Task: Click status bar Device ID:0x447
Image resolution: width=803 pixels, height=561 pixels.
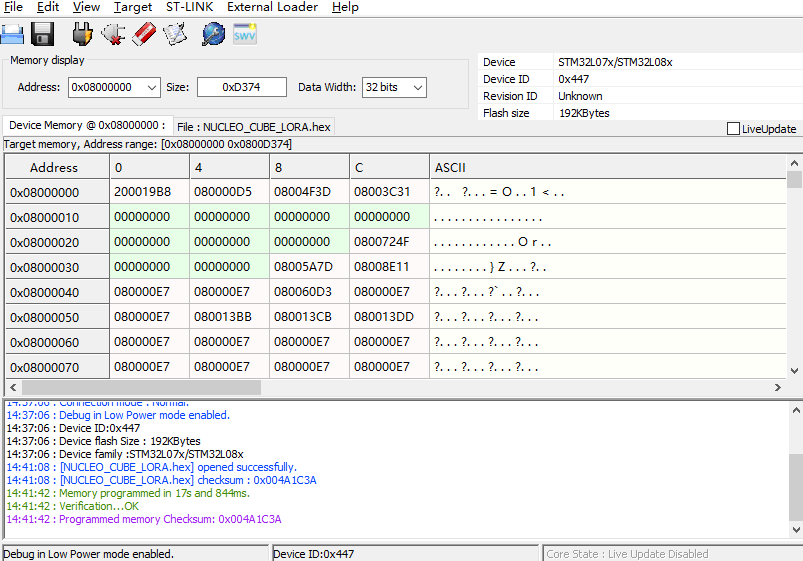Action: click(313, 554)
